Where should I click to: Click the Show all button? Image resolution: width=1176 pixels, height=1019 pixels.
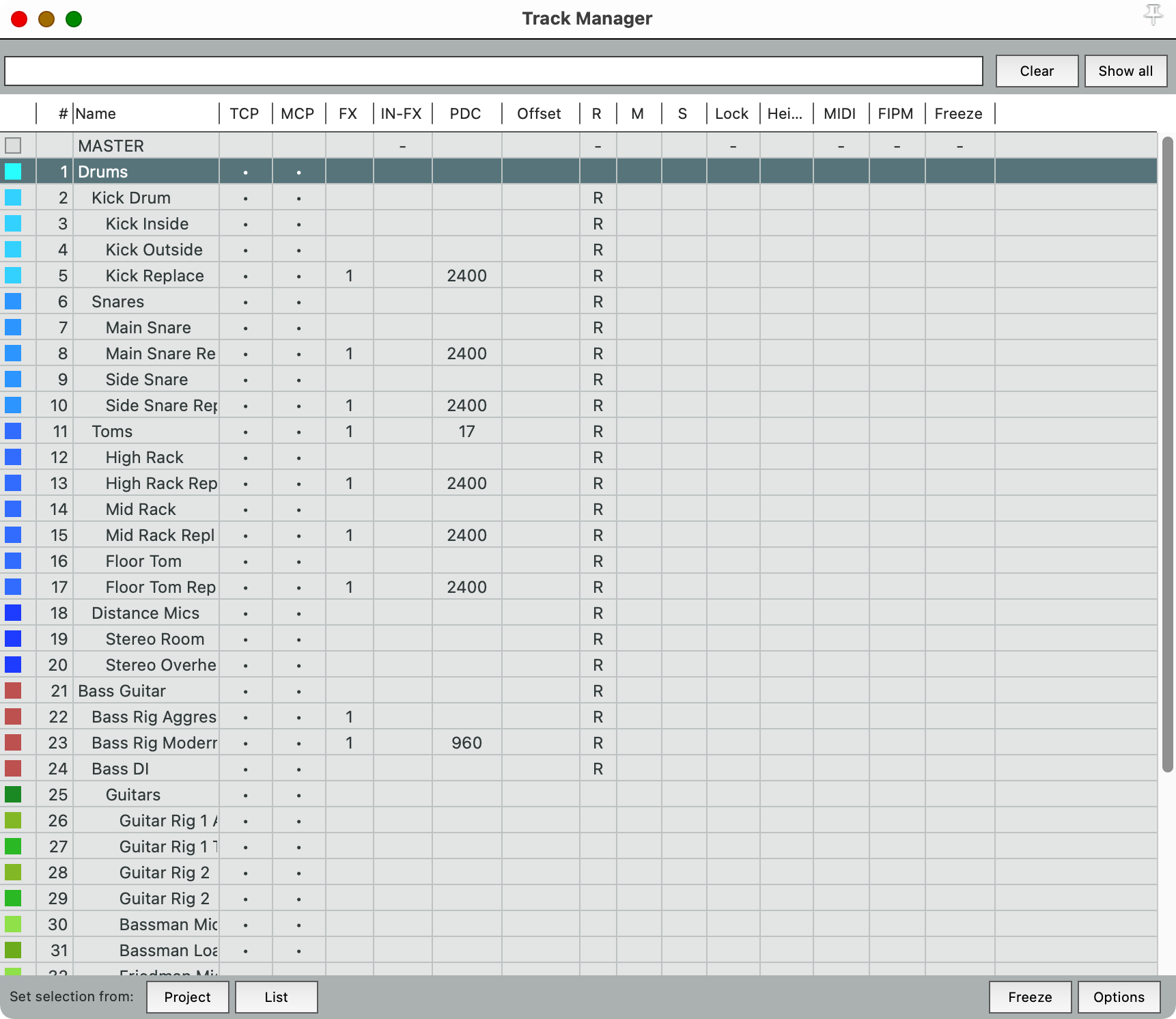(1125, 71)
